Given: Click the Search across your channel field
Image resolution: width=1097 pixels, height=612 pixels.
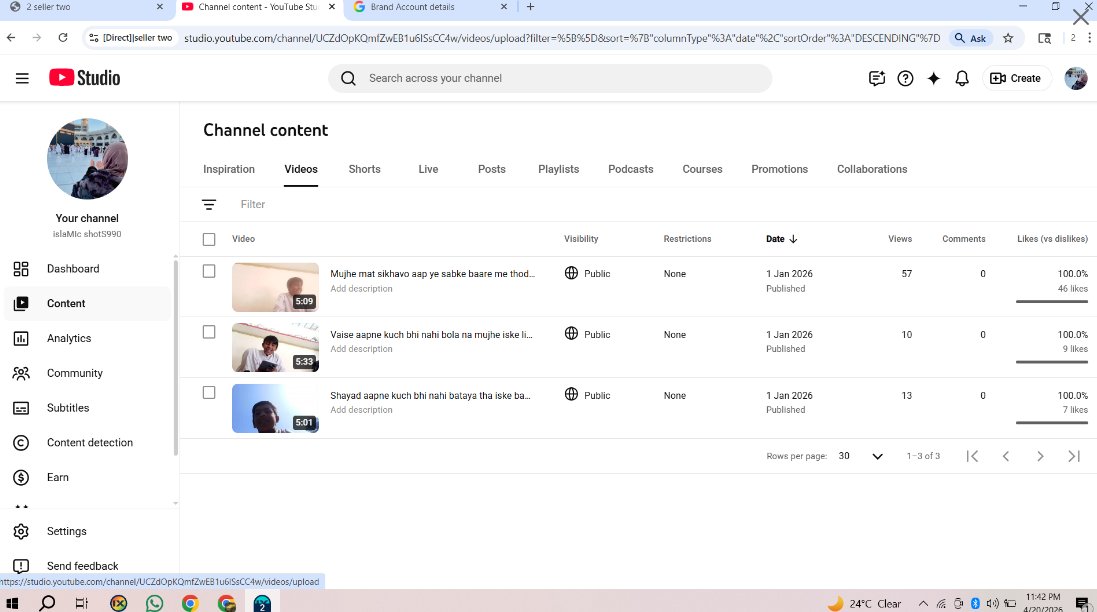Looking at the screenshot, I should click(550, 78).
